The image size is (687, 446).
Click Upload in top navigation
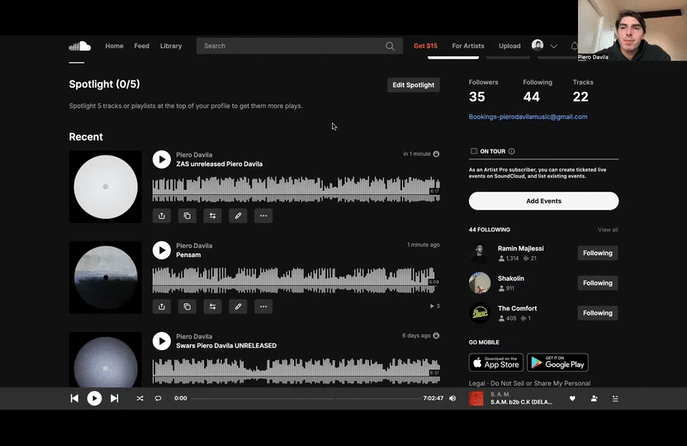point(510,46)
